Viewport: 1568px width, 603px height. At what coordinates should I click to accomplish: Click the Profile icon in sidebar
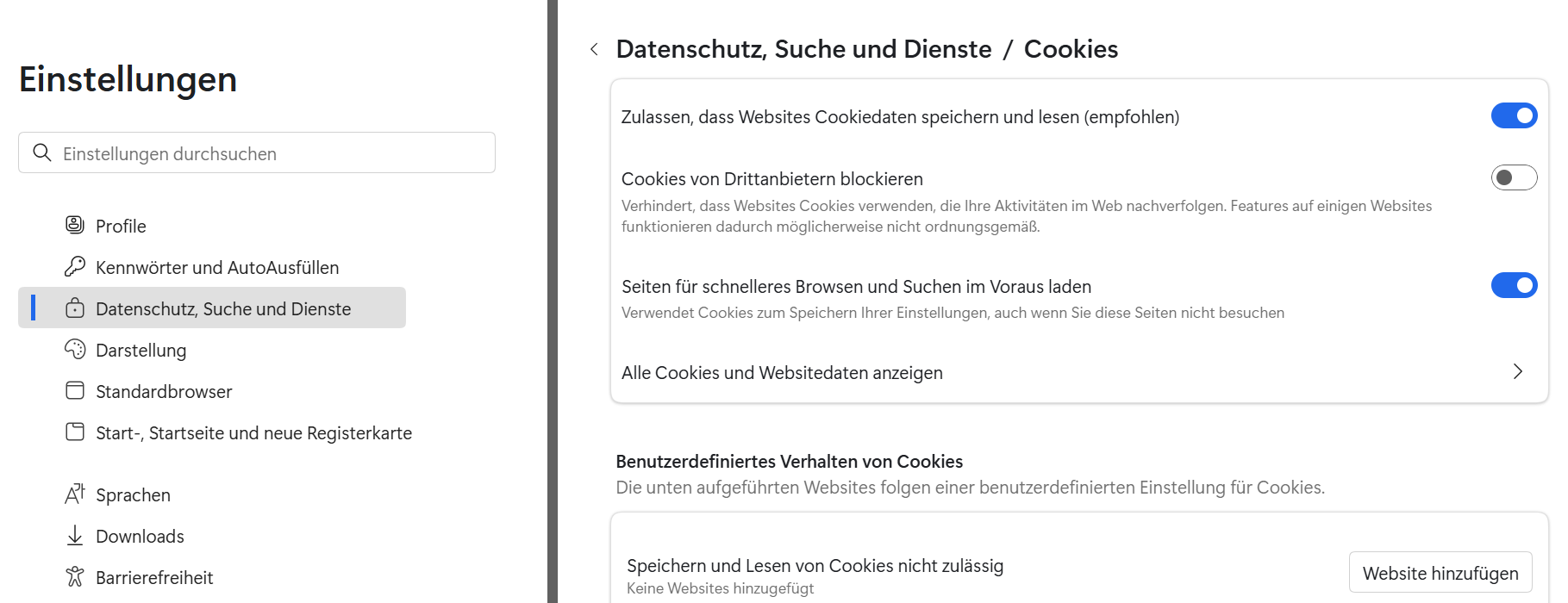(x=75, y=226)
